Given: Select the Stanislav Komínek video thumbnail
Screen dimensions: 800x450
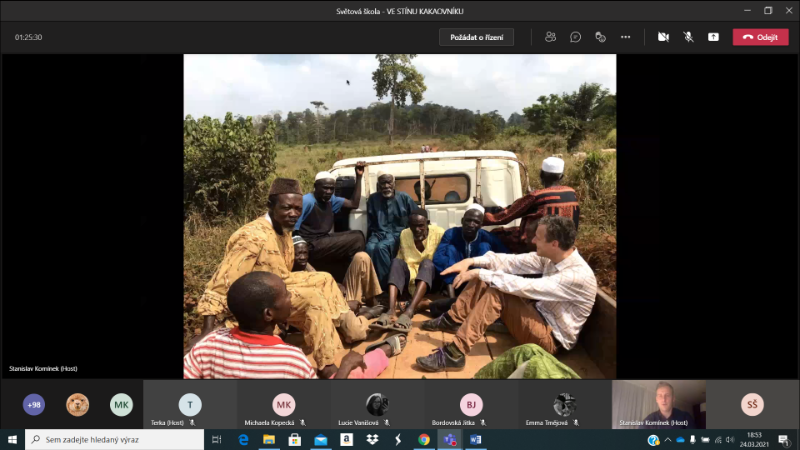Looking at the screenshot, I should pos(658,404).
